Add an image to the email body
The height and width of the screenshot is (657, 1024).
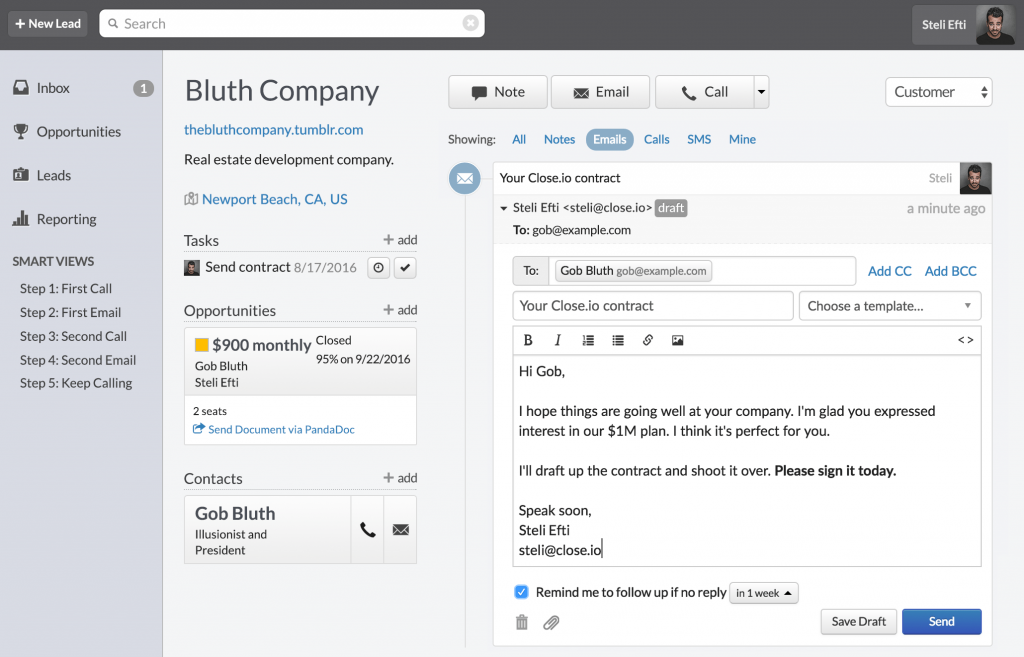pos(677,340)
